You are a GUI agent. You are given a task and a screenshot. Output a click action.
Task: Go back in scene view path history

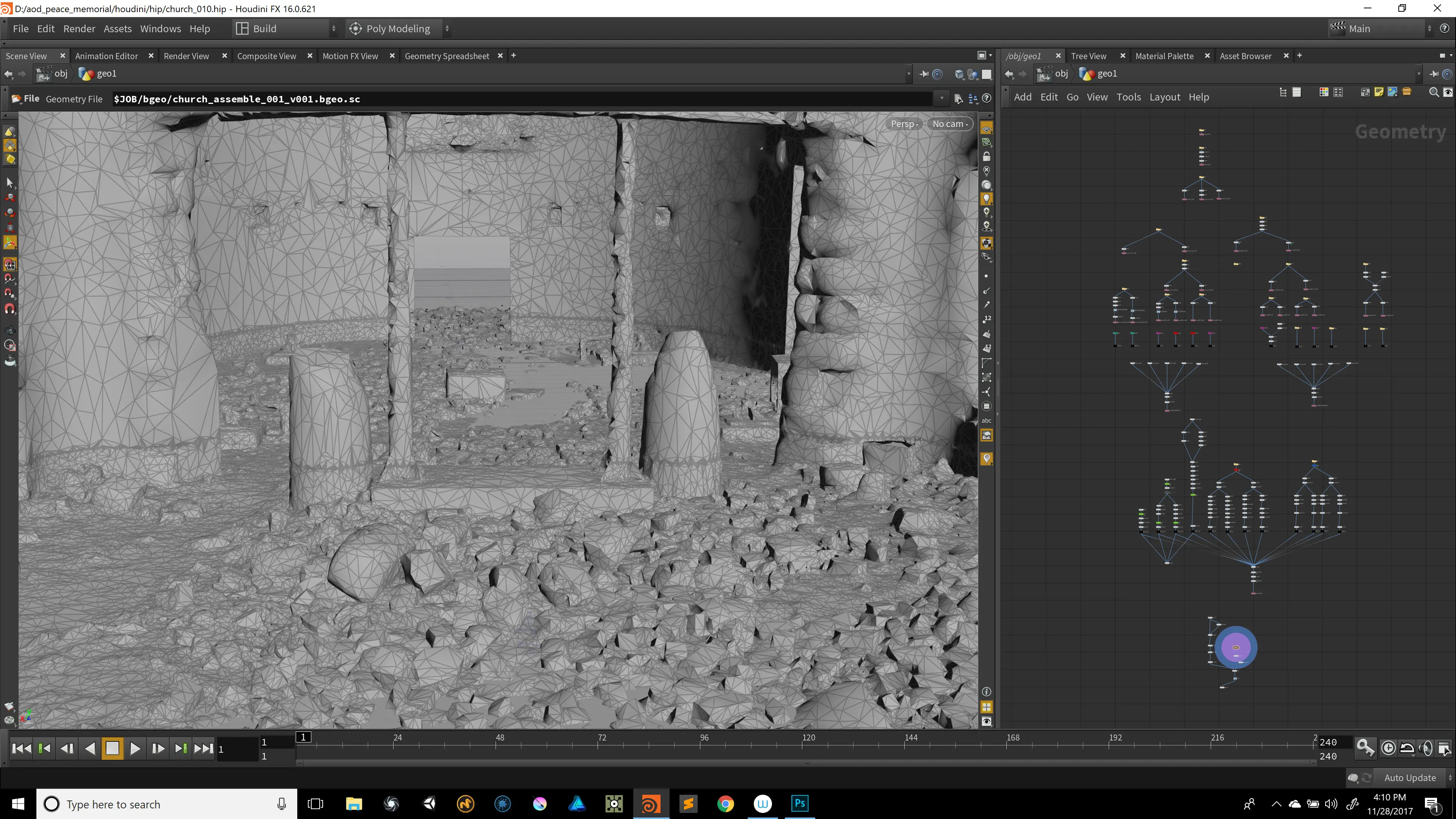click(x=8, y=74)
